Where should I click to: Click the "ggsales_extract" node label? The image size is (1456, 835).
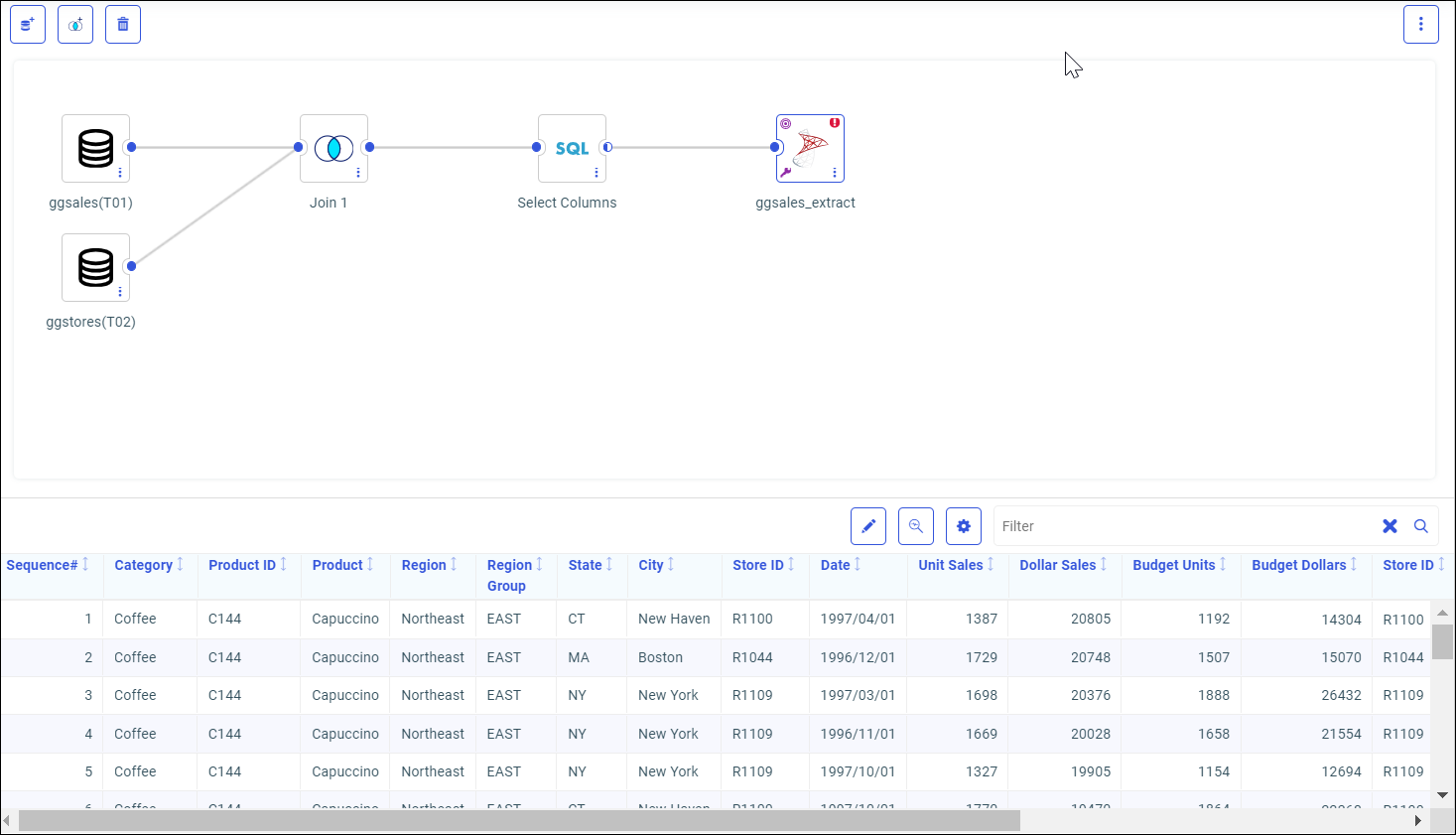click(x=805, y=203)
